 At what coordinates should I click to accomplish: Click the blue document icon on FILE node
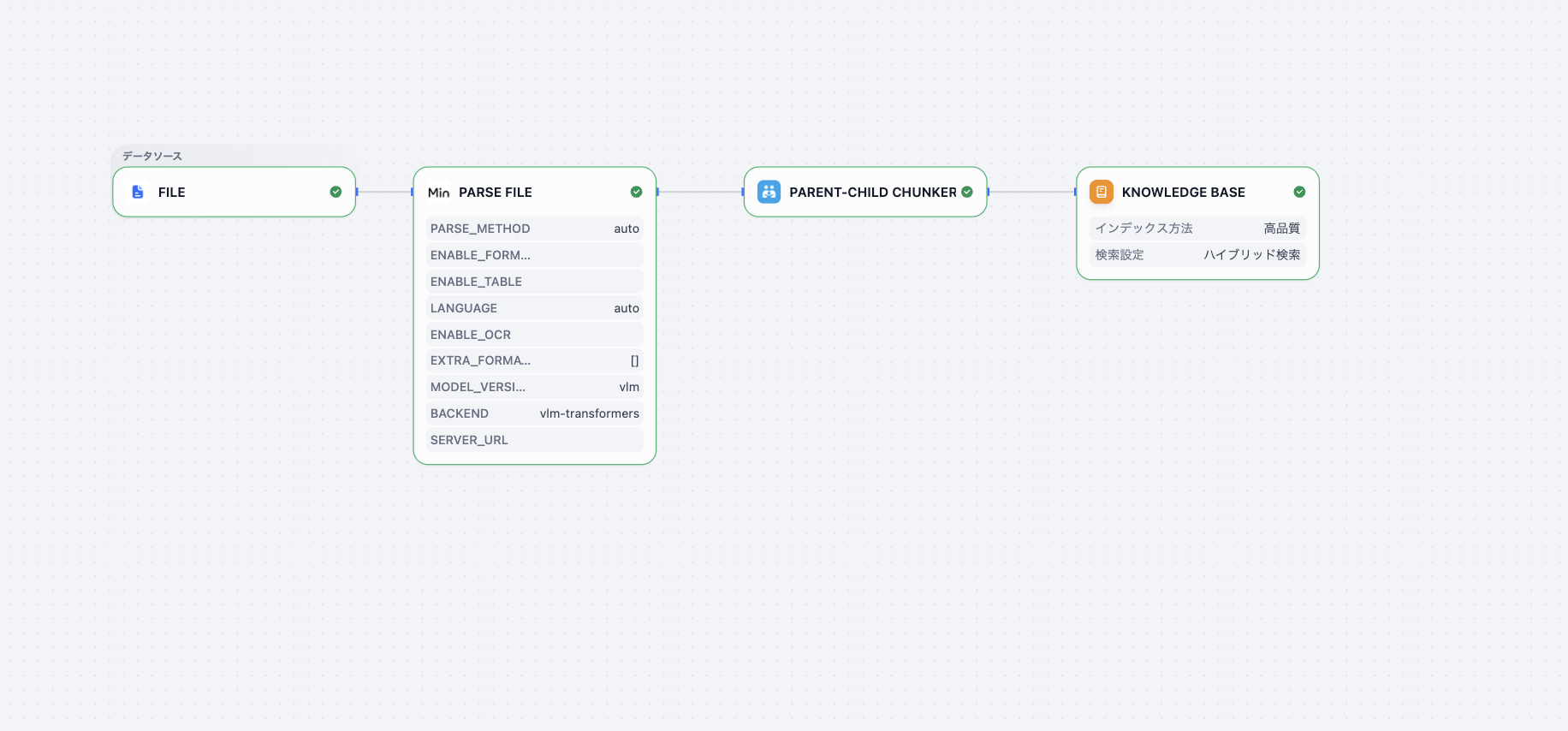138,192
